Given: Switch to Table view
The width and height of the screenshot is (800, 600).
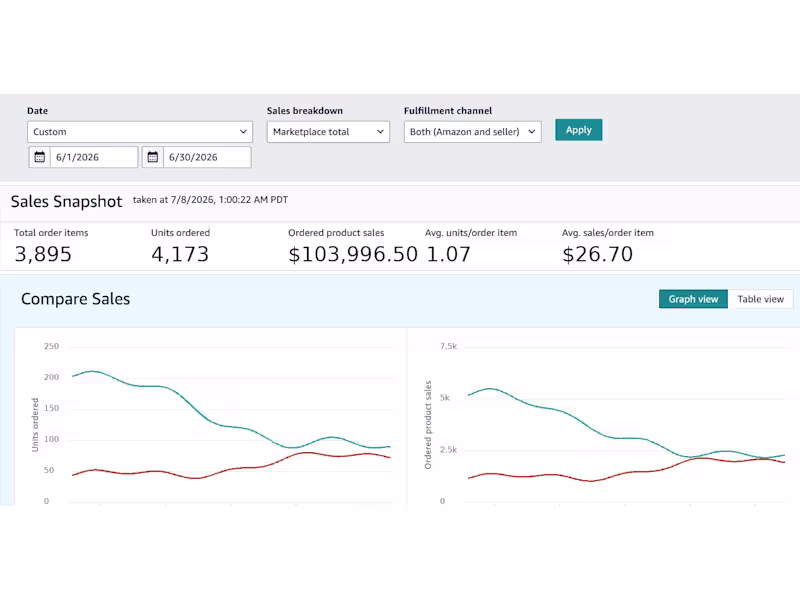Looking at the screenshot, I should tap(760, 299).
